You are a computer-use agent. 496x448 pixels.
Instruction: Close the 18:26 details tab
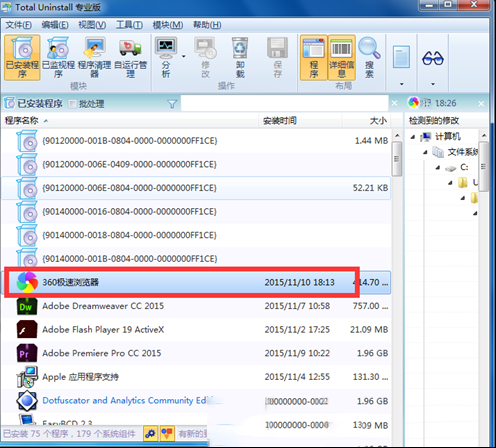click(481, 104)
